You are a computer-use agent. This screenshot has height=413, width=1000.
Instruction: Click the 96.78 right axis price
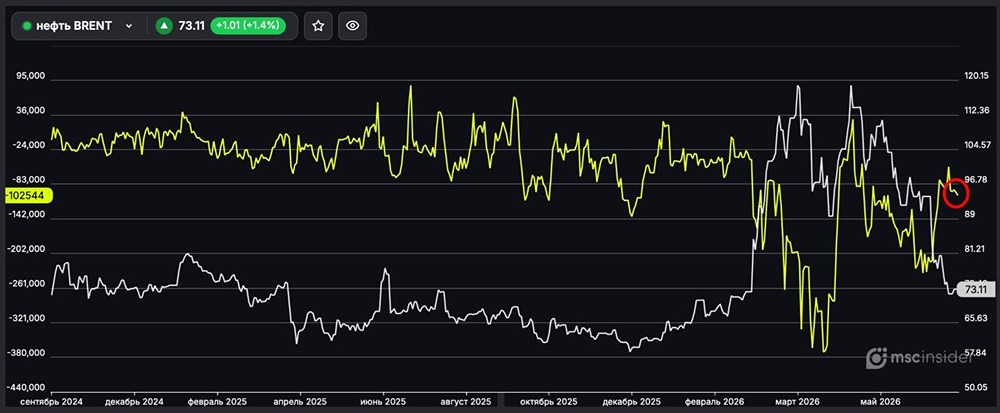pos(976,180)
